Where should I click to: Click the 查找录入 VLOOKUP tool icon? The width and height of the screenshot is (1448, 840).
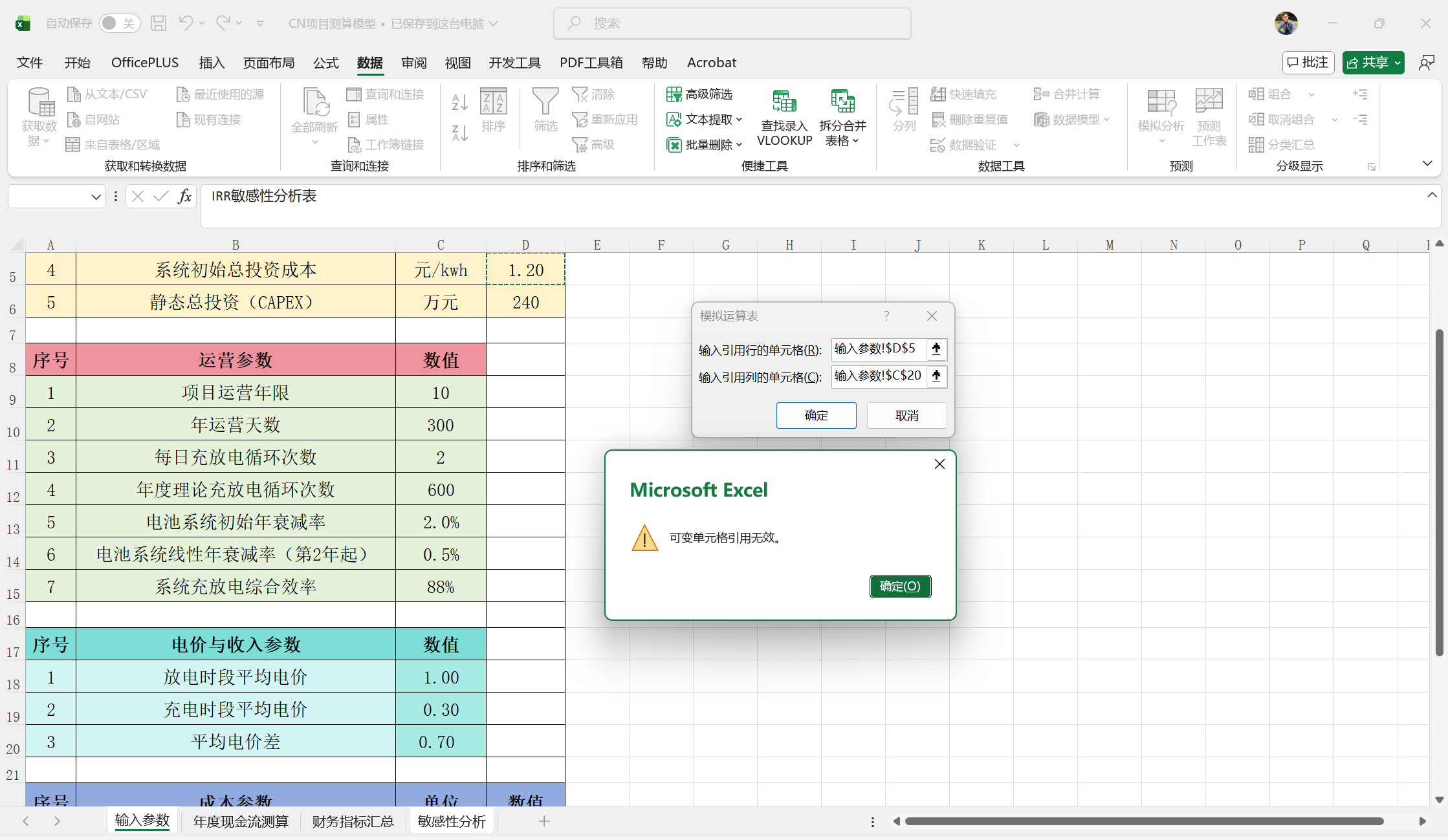(784, 102)
